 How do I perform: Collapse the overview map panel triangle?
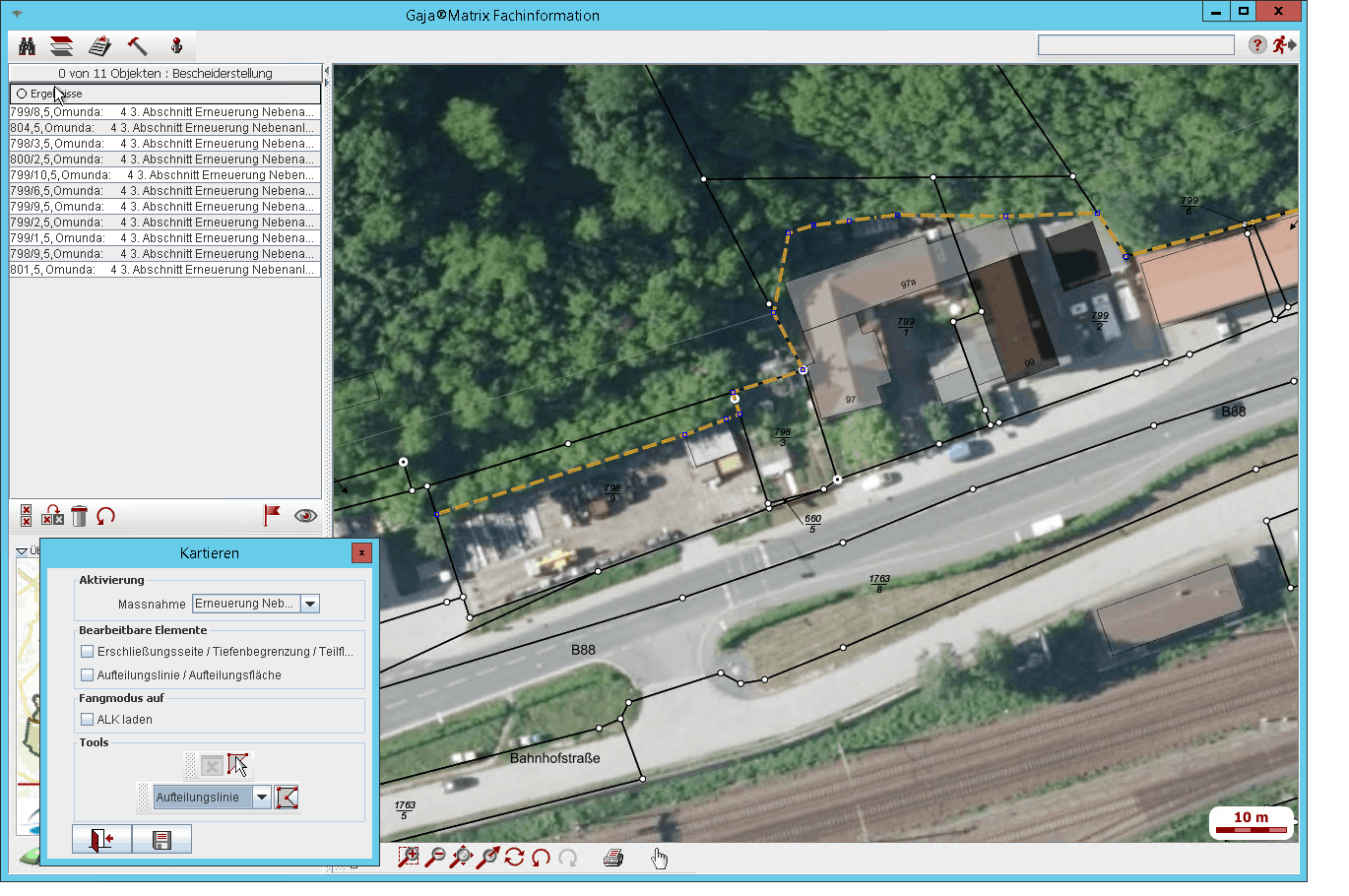[x=22, y=551]
